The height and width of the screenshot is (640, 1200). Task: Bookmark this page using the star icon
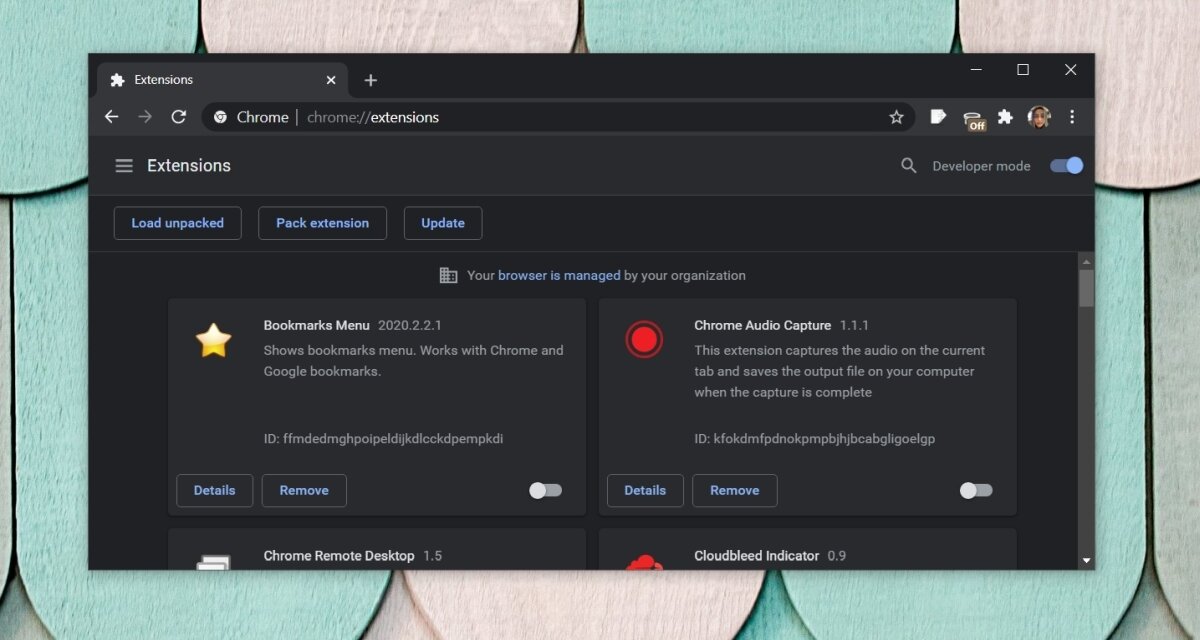pyautogui.click(x=896, y=117)
